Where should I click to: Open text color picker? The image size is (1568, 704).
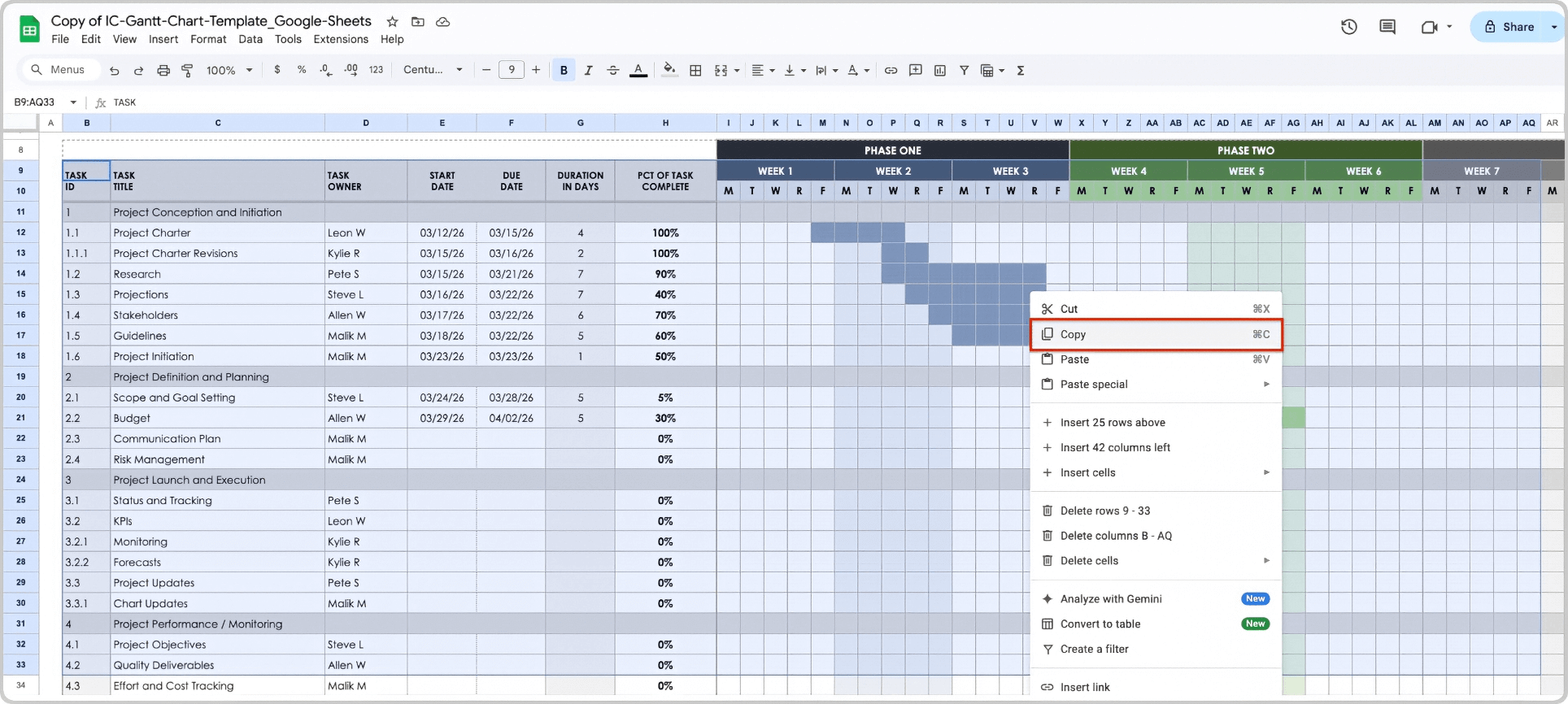click(638, 71)
